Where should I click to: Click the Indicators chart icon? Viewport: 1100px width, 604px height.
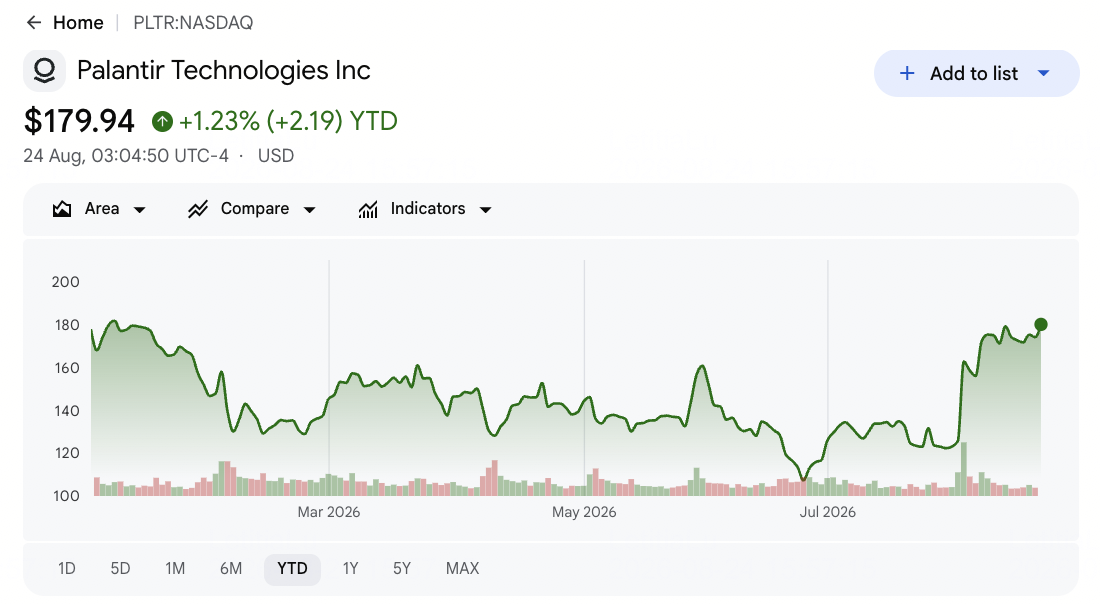pyautogui.click(x=368, y=209)
